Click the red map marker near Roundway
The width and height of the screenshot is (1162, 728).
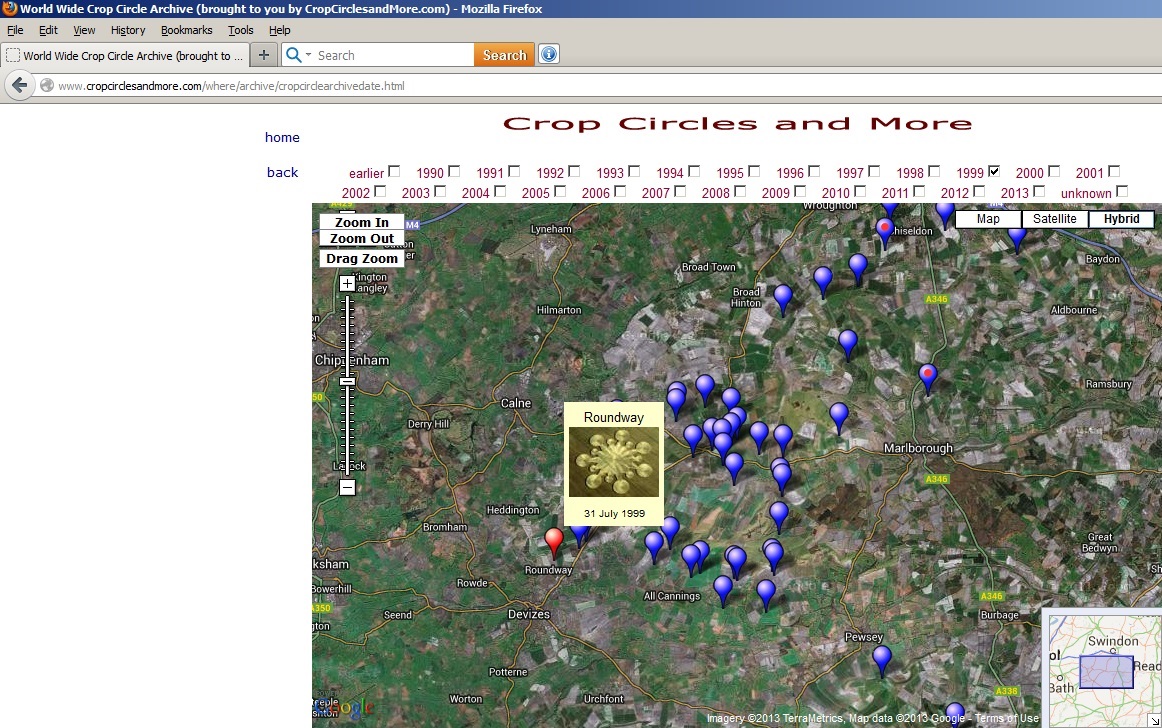[554, 540]
